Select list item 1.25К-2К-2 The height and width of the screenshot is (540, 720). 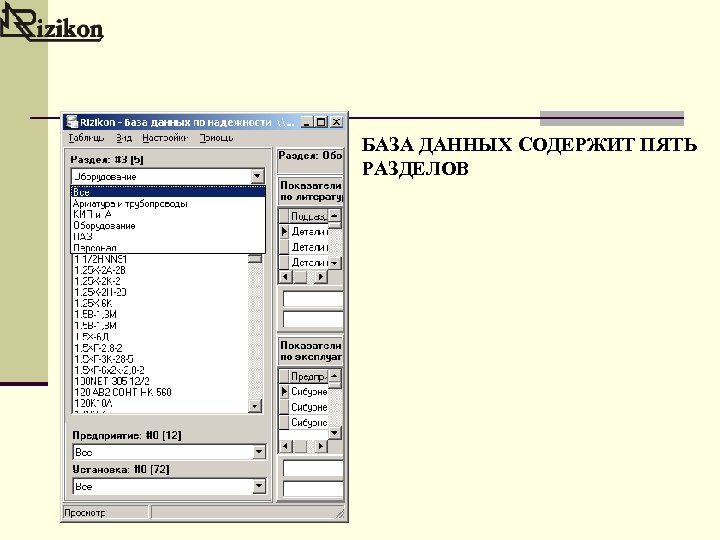(x=97, y=281)
